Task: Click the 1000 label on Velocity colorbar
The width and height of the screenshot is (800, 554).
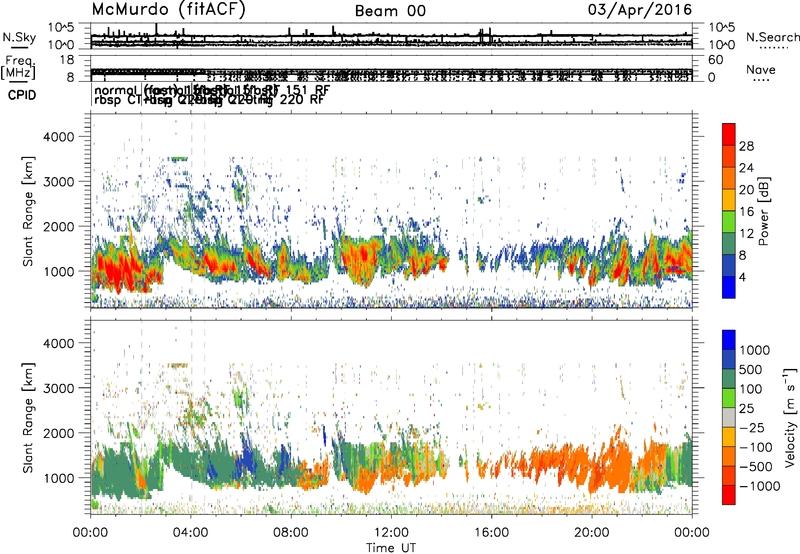Action: [755, 350]
